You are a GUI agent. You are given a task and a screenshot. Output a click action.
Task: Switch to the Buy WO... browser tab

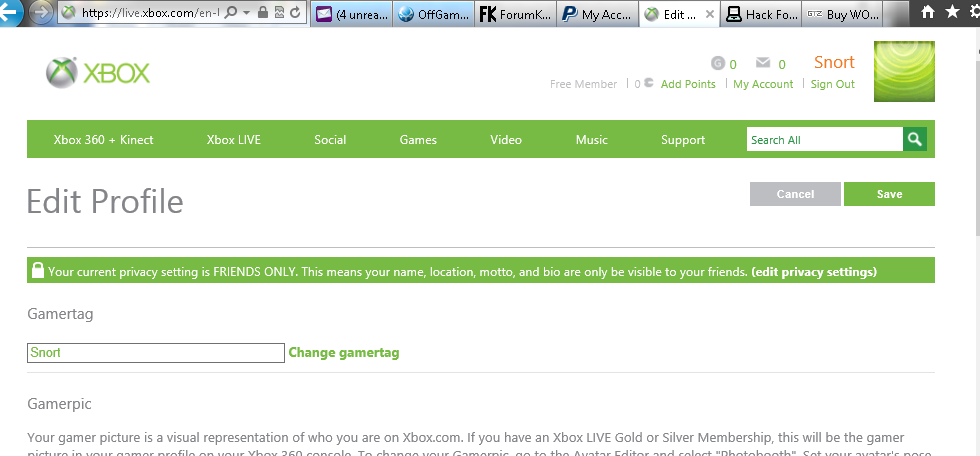[842, 14]
